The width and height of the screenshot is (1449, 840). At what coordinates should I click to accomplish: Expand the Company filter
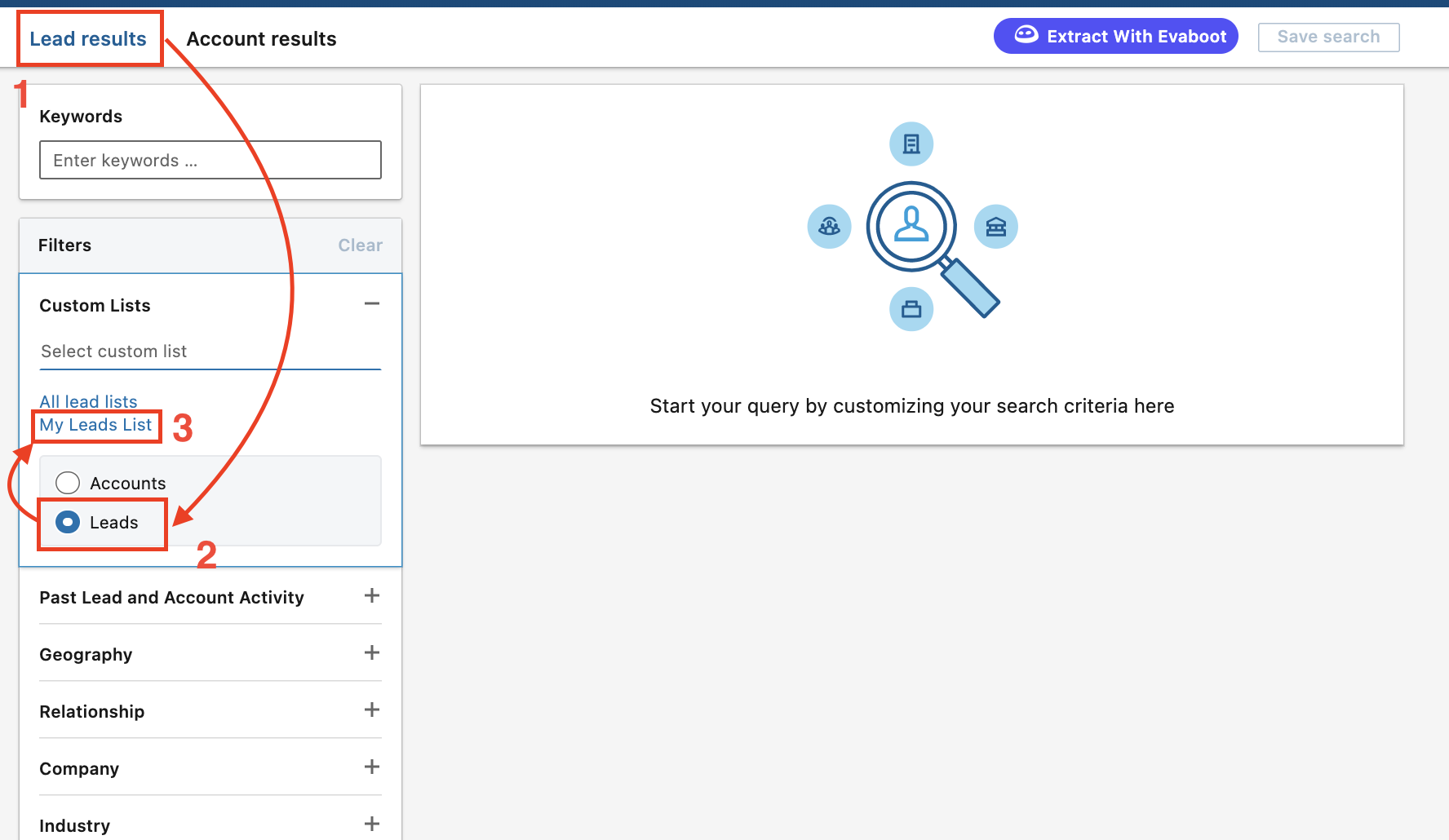pos(372,767)
